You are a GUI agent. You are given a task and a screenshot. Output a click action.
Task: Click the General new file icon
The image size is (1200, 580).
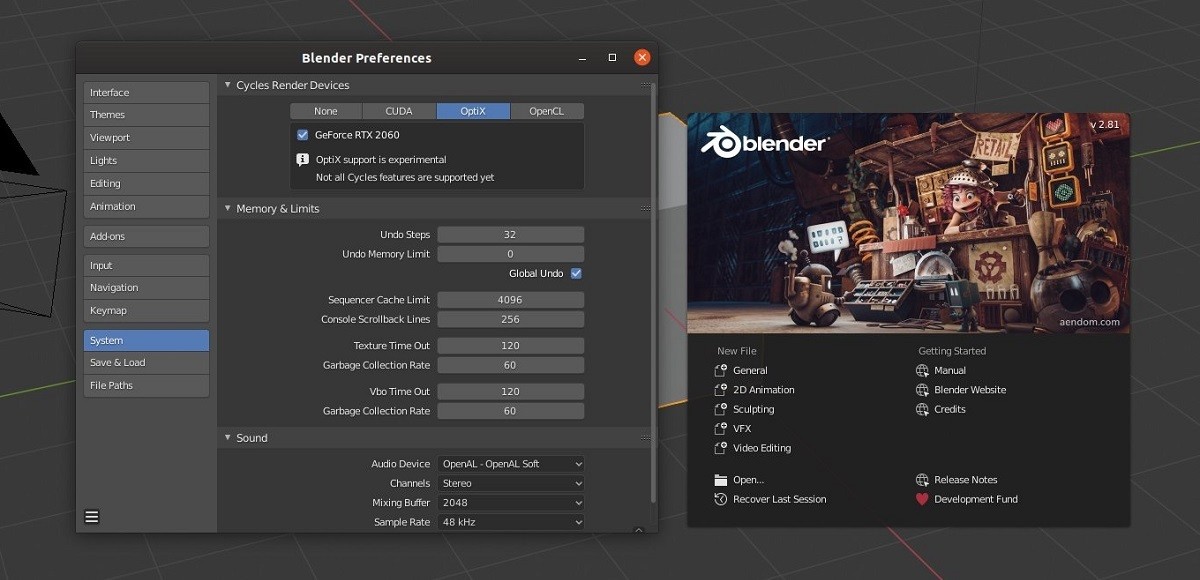click(x=721, y=370)
